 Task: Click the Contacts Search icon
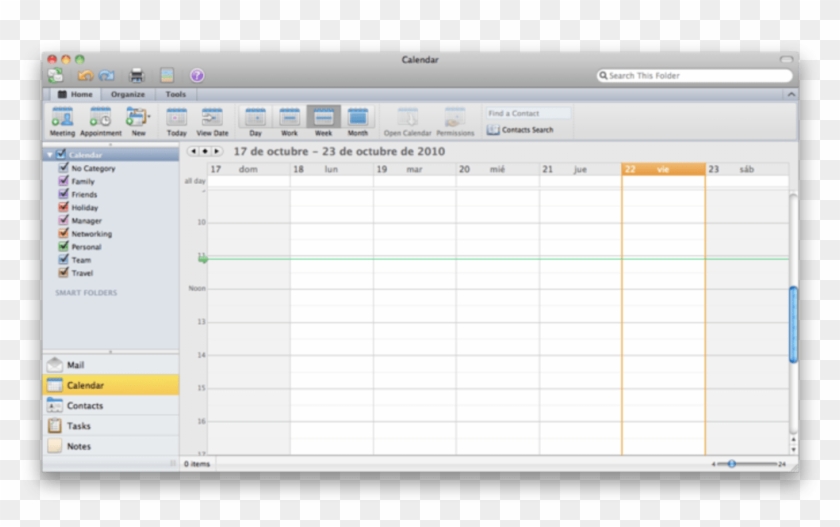point(493,130)
